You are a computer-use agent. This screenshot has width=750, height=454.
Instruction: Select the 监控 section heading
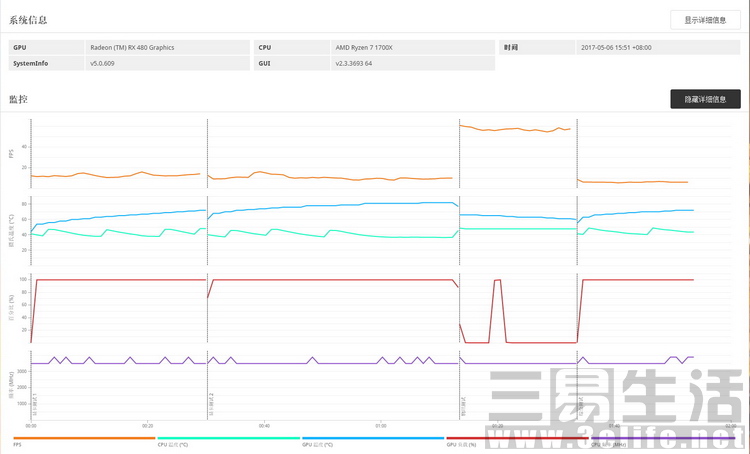[18, 99]
